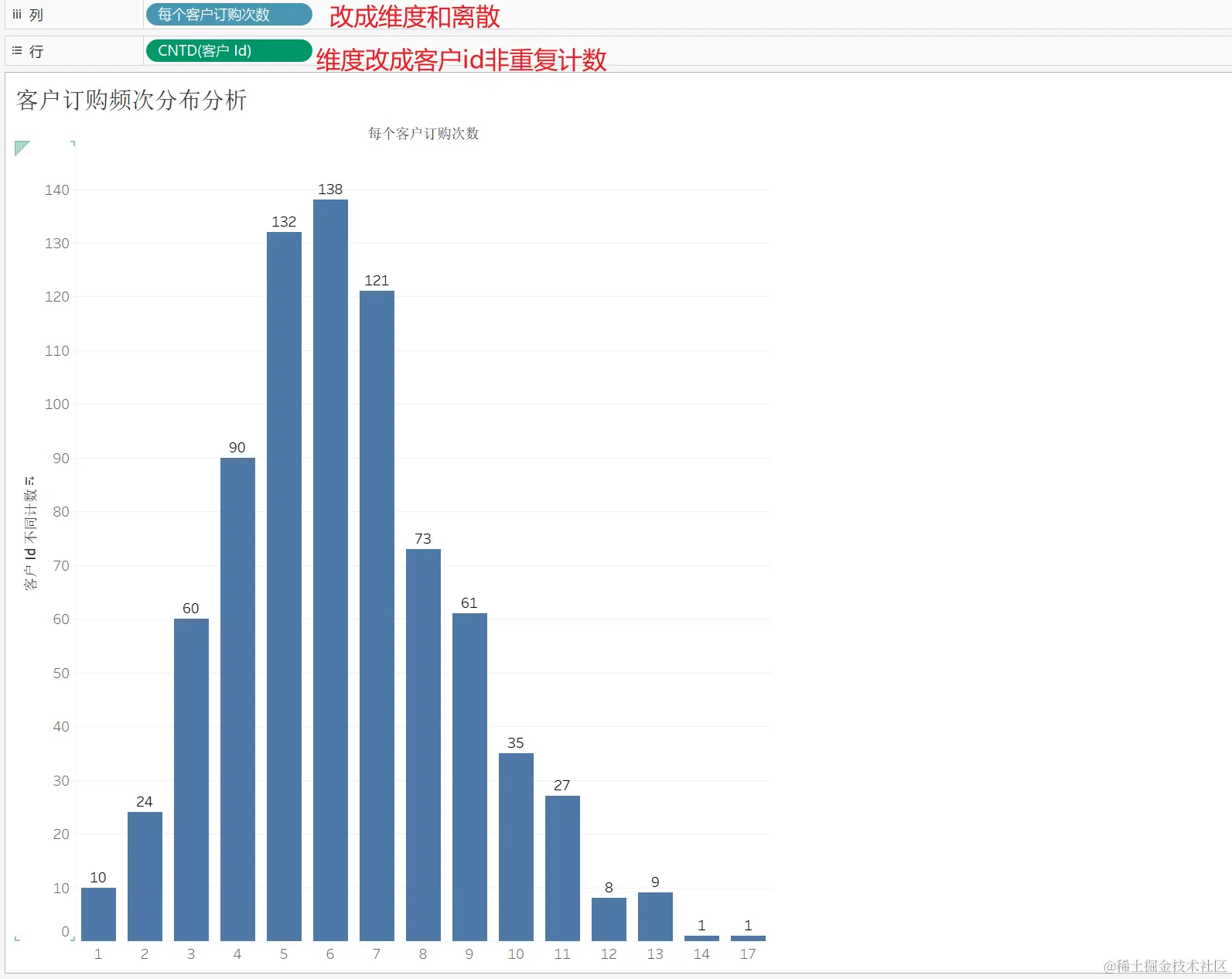Select the small bar for category 14
1232x979 pixels.
tap(701, 938)
